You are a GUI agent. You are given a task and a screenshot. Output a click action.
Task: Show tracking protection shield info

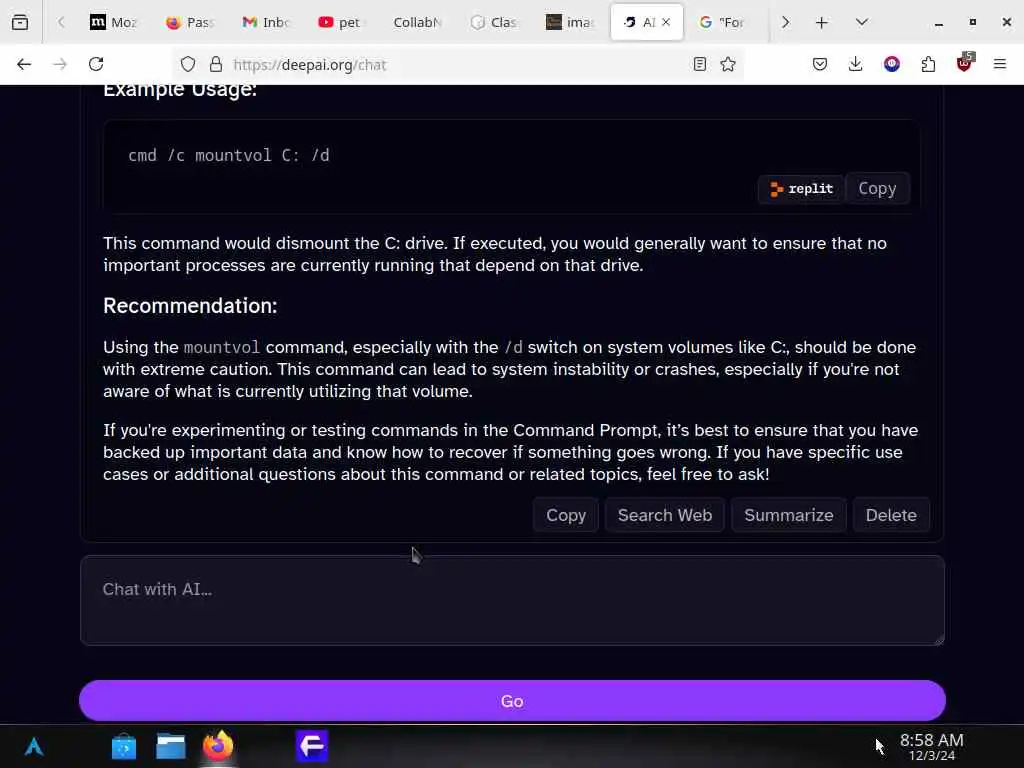tap(188, 65)
